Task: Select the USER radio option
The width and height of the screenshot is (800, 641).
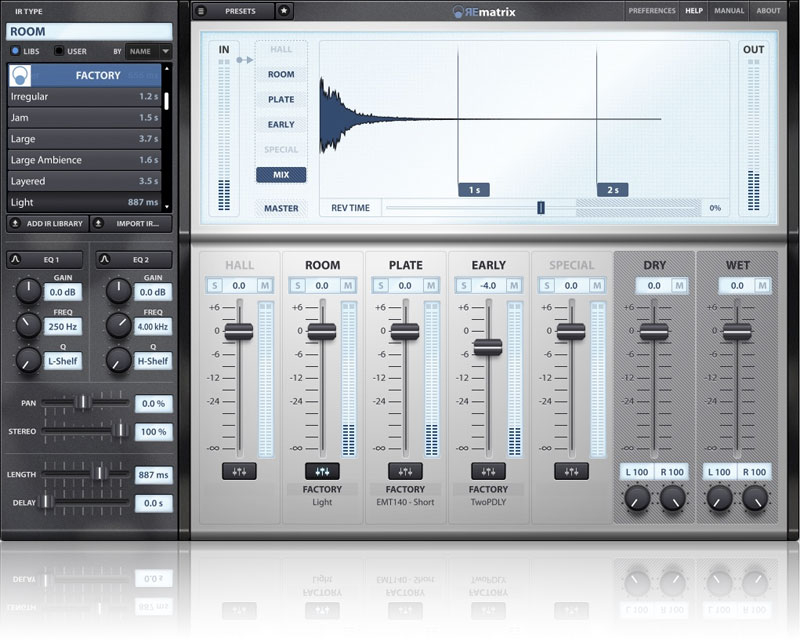Action: pos(59,51)
